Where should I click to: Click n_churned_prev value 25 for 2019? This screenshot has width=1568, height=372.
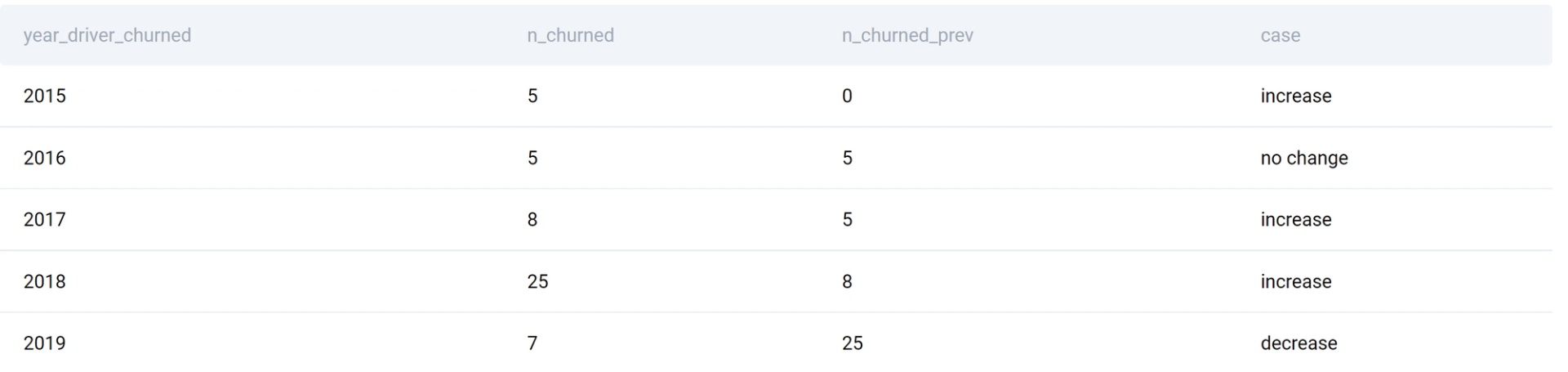point(852,343)
